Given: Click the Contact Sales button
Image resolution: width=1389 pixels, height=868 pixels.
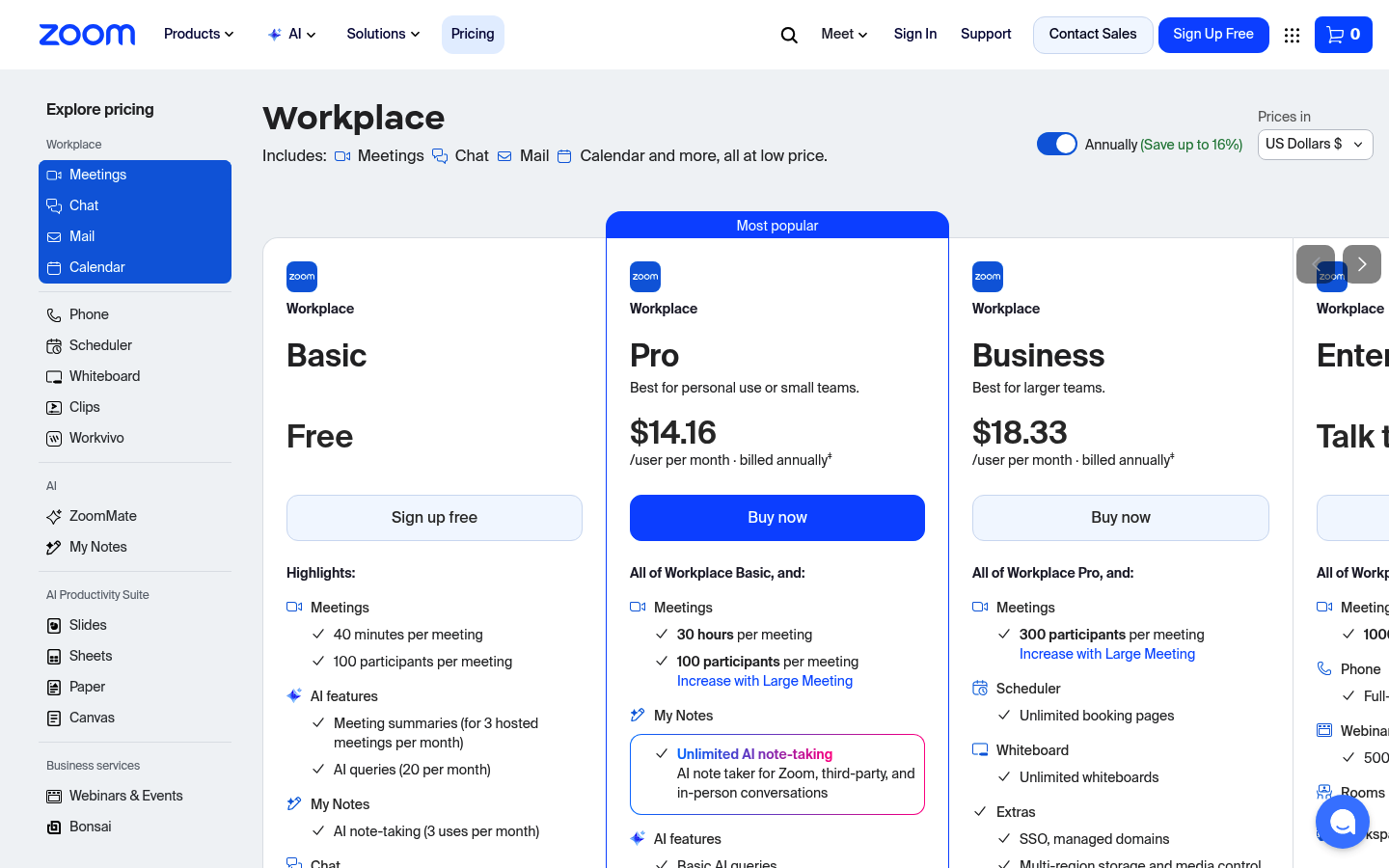Looking at the screenshot, I should (x=1093, y=35).
